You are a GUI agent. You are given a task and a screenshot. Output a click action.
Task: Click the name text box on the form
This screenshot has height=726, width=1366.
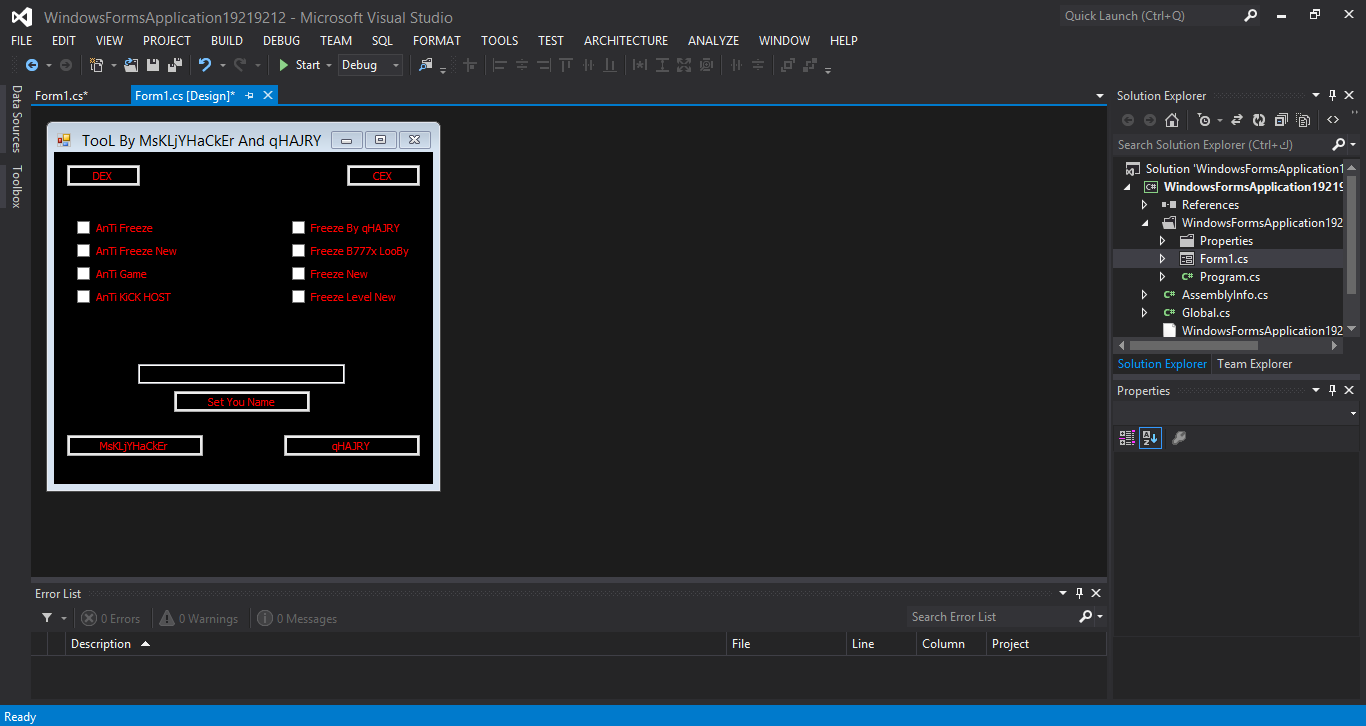click(x=241, y=374)
